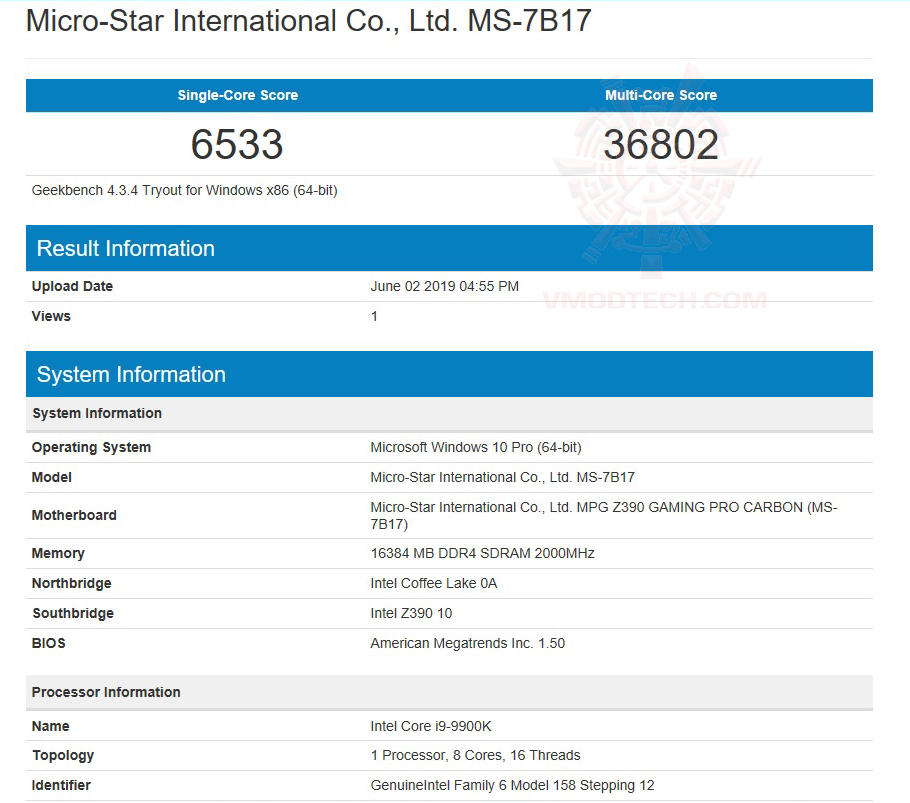This screenshot has width=910, height=803.
Task: Select the Single-Core Score header
Action: click(x=237, y=95)
